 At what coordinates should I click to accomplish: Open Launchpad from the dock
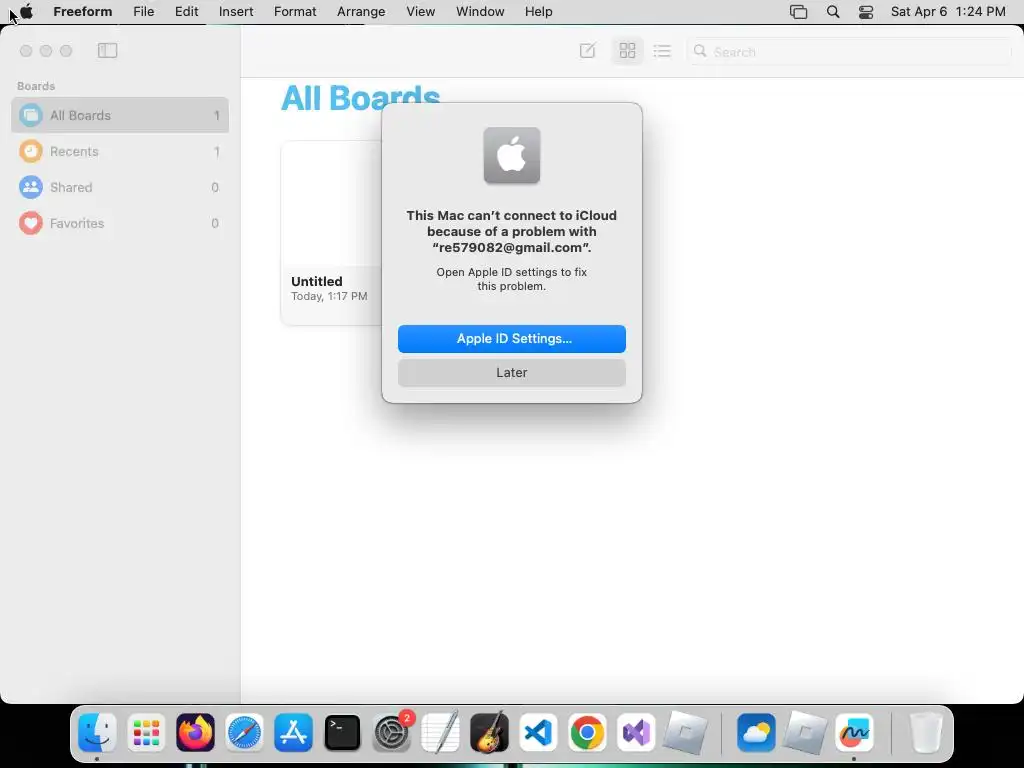(146, 732)
